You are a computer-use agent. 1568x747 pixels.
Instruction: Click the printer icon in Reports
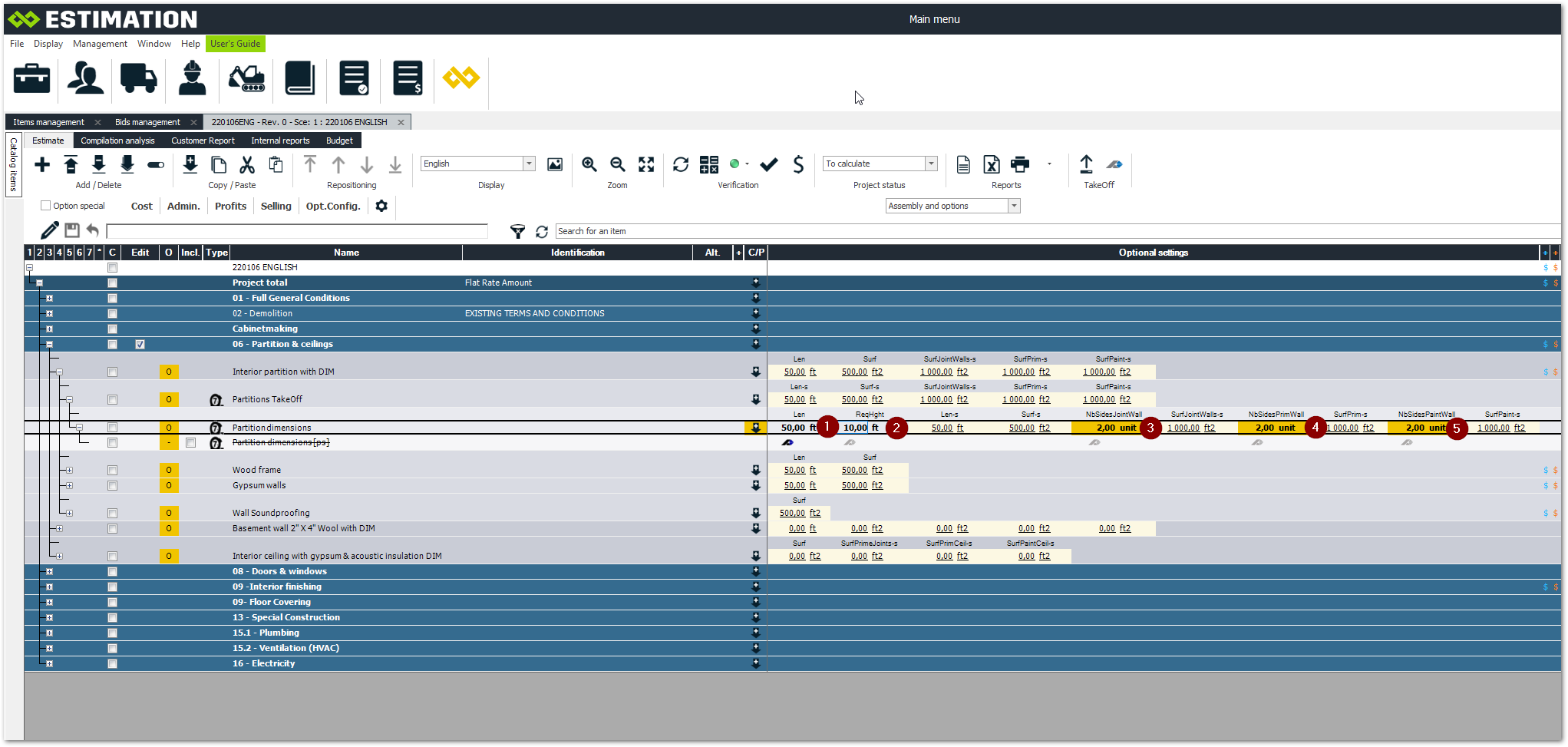point(1020,164)
